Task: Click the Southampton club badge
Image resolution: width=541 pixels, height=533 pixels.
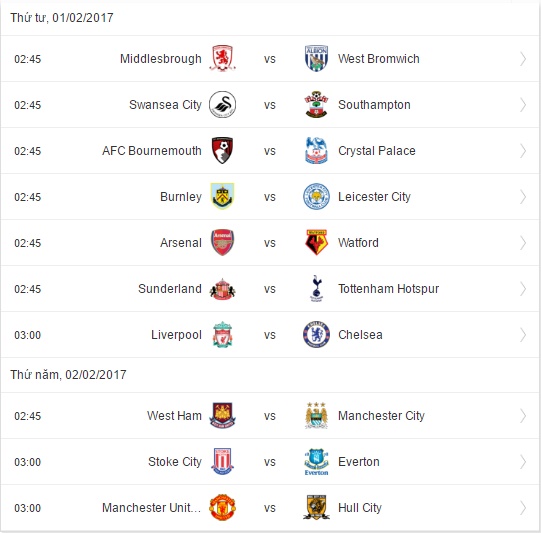Action: [316, 105]
